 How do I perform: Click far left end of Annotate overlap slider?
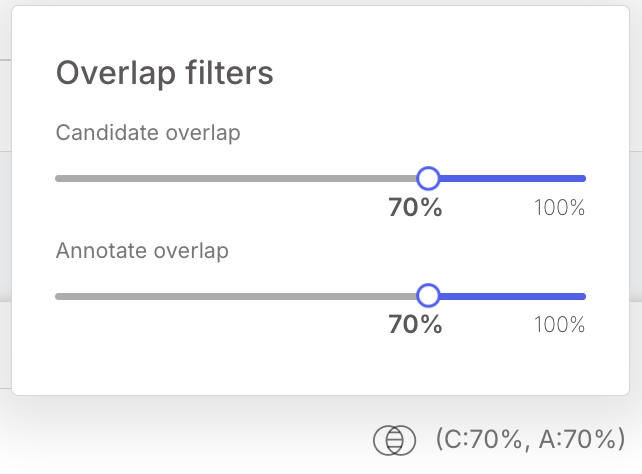tap(59, 296)
